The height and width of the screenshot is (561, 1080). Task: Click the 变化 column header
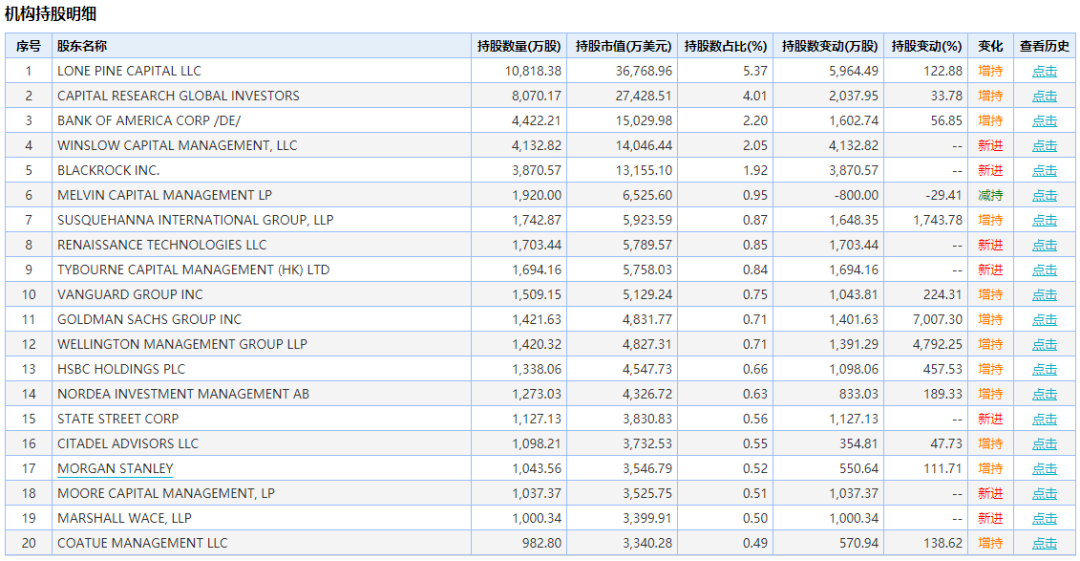[990, 46]
